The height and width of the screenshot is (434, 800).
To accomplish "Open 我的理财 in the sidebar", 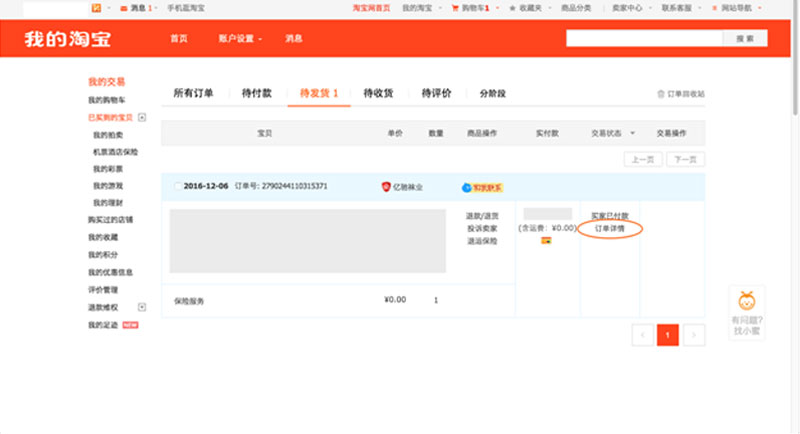I will [x=108, y=202].
